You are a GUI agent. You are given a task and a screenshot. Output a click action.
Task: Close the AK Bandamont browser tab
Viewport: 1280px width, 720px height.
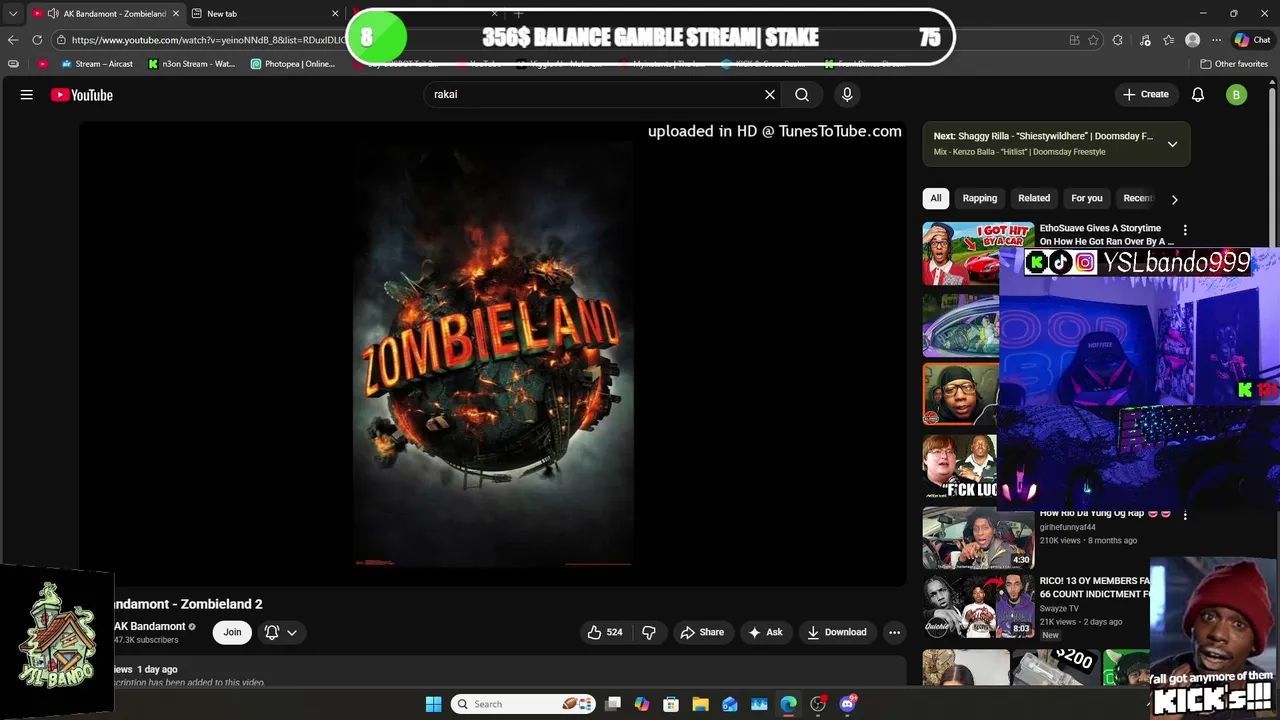coord(176,14)
